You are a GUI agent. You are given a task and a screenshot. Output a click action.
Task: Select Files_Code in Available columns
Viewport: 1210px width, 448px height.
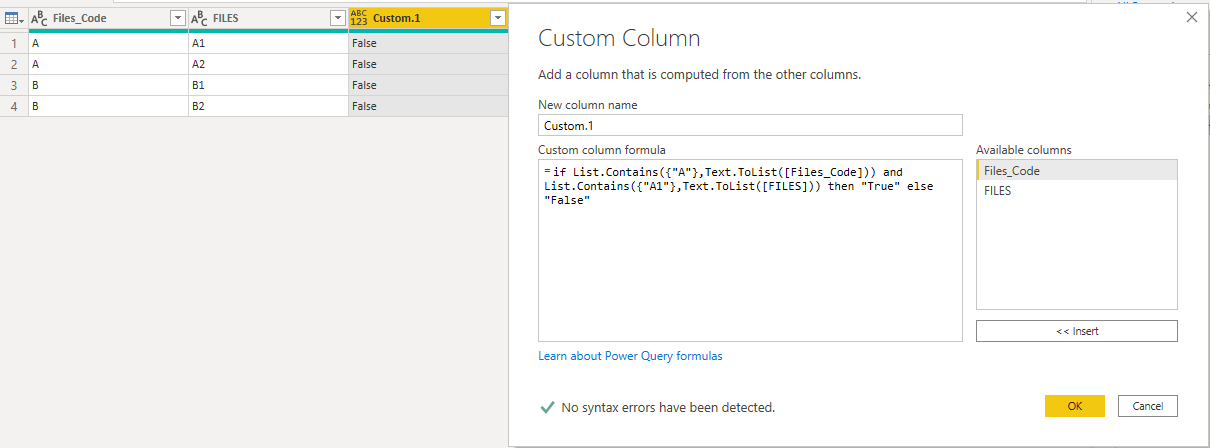[x=1076, y=170]
